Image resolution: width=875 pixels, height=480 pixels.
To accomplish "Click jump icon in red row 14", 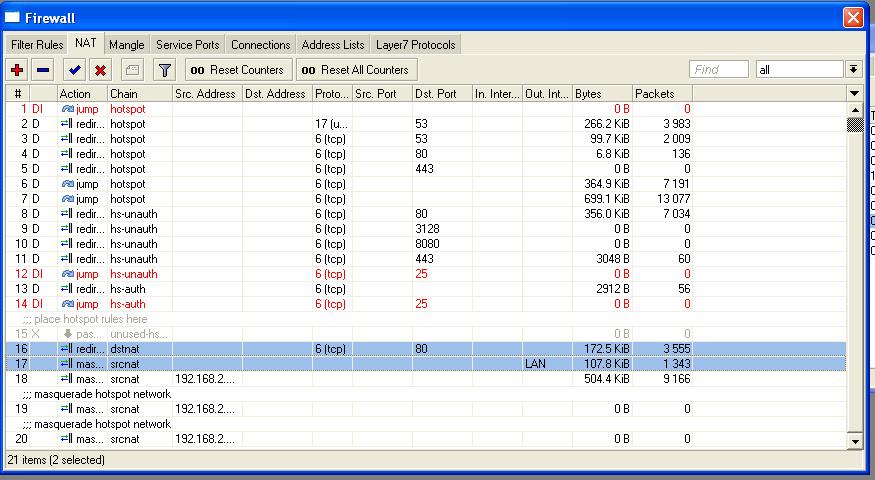I will pos(68,304).
